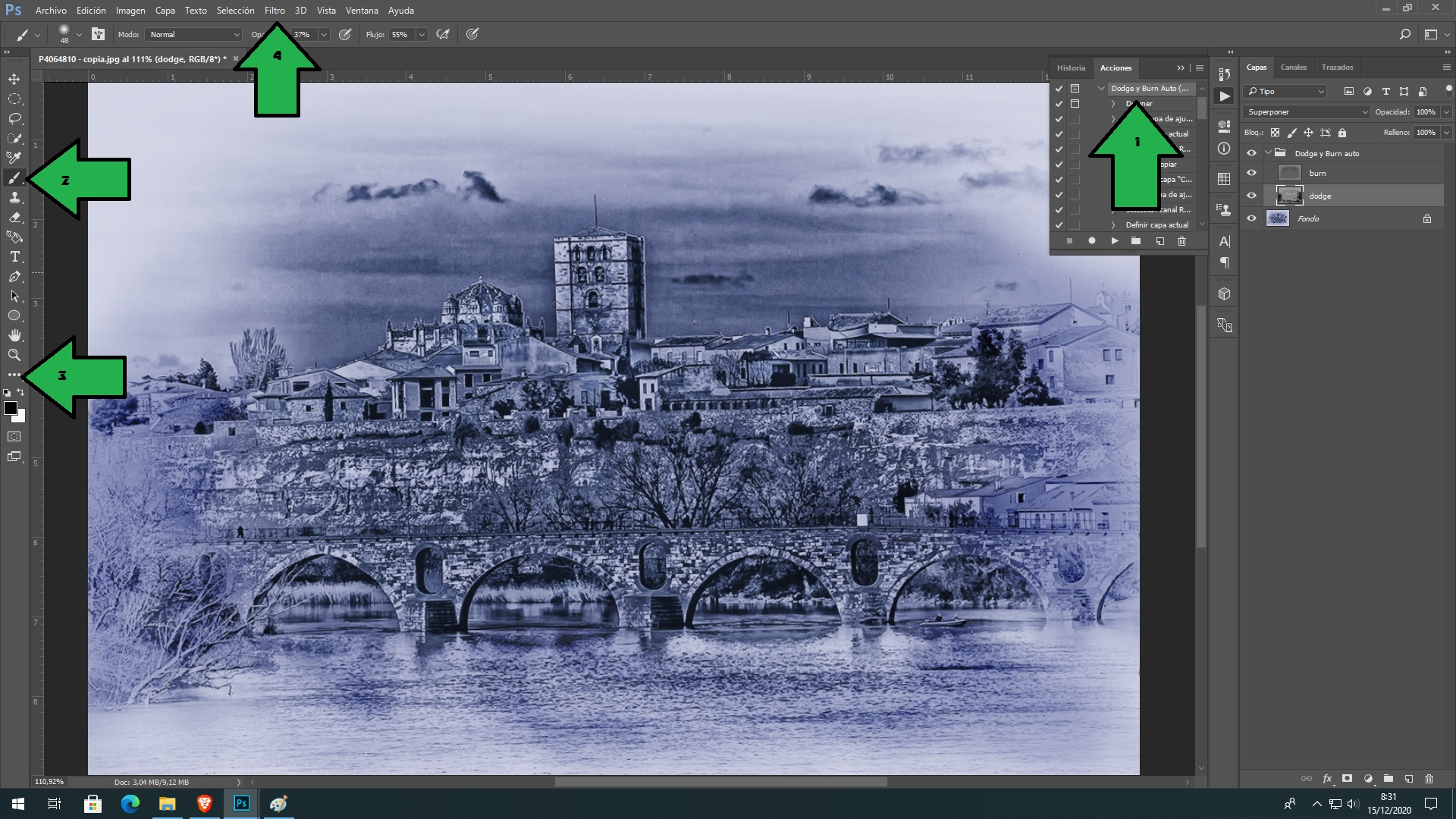Open the Superponer blend mode dropdown
This screenshot has width=1456, height=819.
pos(1307,112)
